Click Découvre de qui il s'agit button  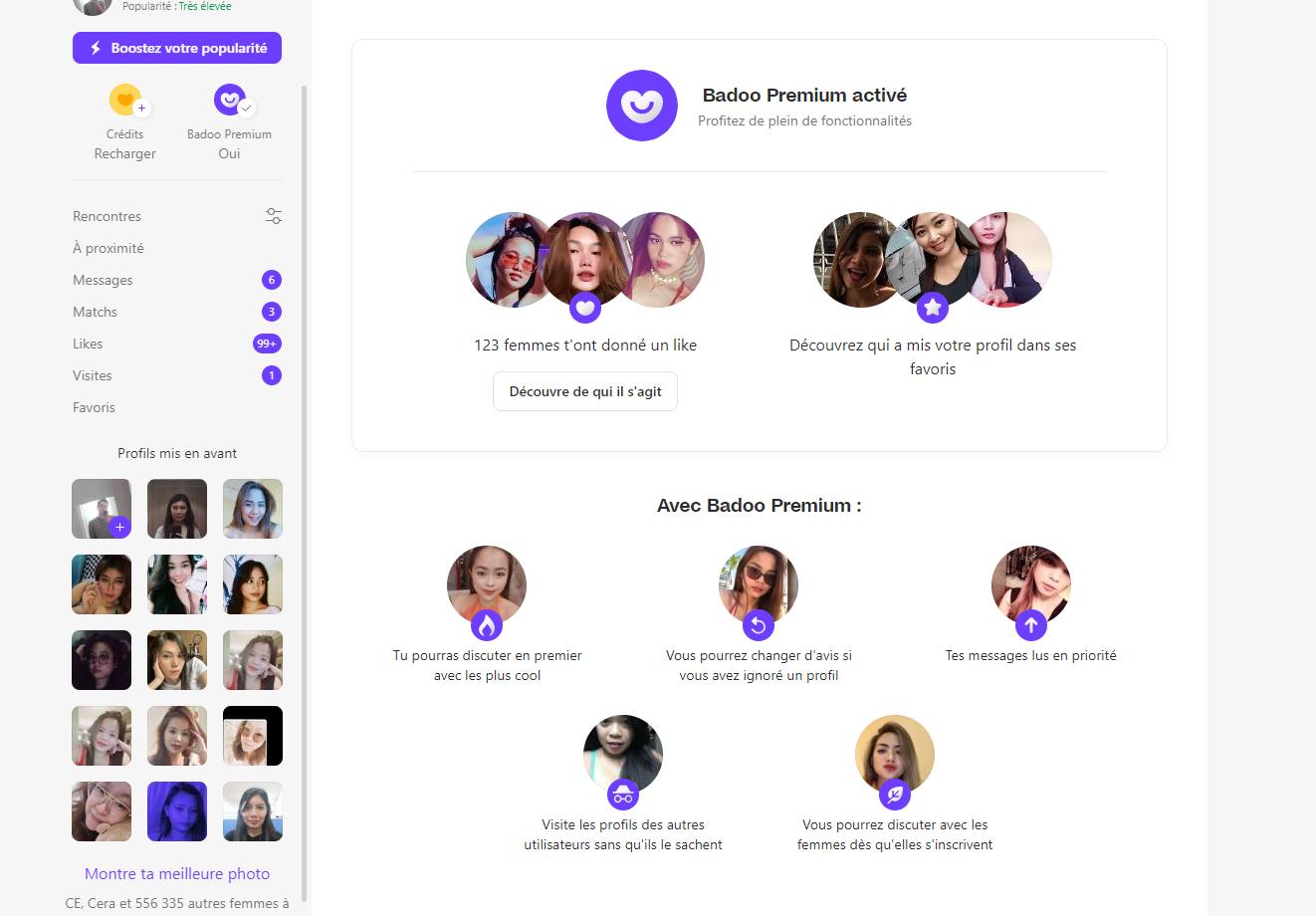pyautogui.click(x=585, y=391)
